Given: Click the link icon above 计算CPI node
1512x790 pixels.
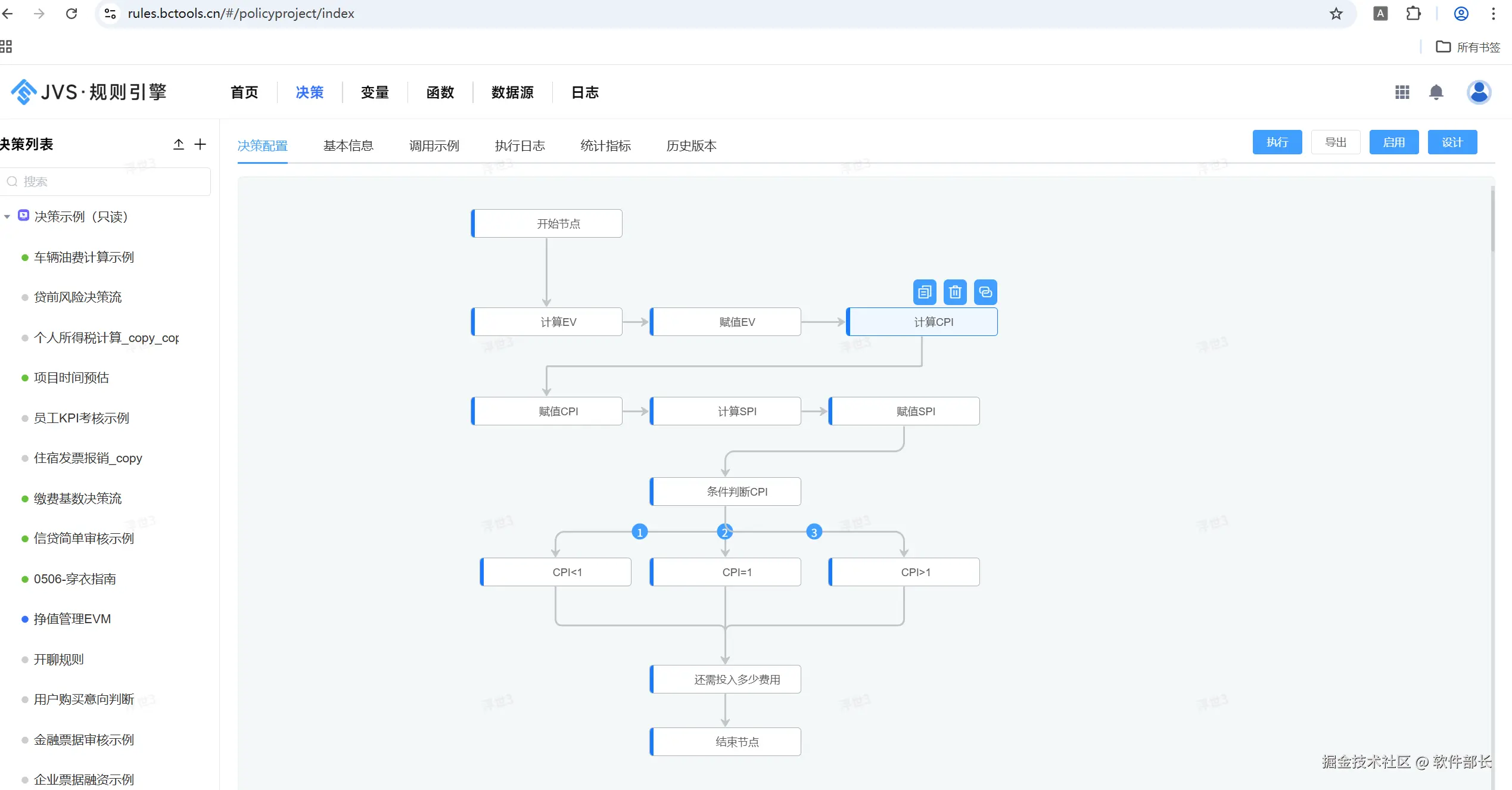Looking at the screenshot, I should (x=985, y=292).
